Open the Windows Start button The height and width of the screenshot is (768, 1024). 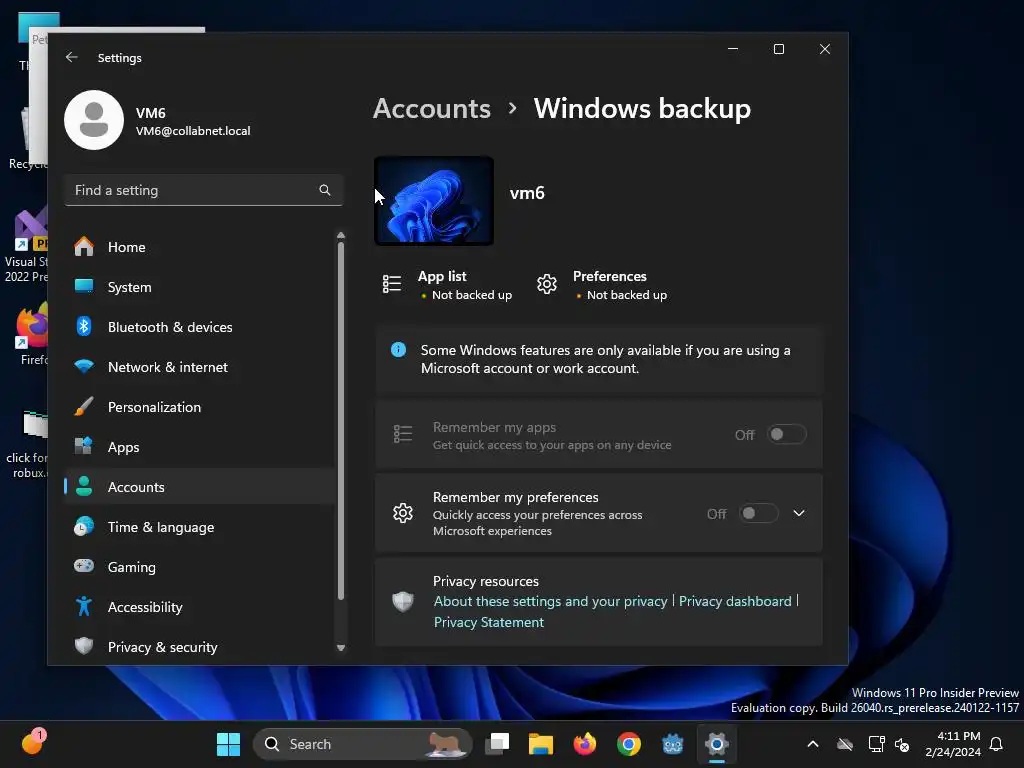click(x=229, y=744)
